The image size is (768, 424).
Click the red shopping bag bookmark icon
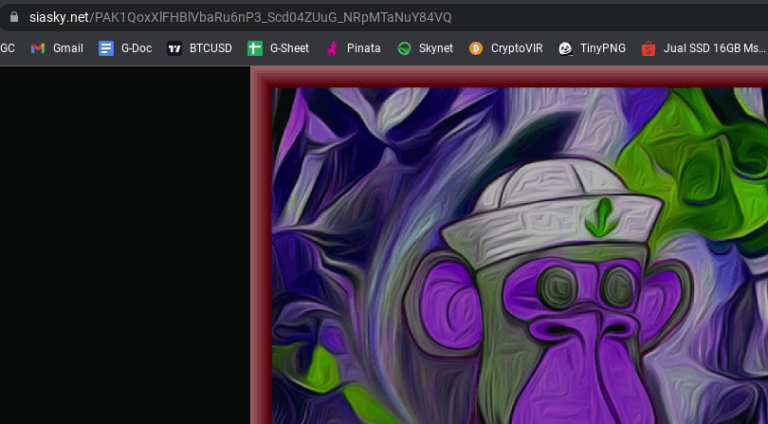pyautogui.click(x=649, y=48)
